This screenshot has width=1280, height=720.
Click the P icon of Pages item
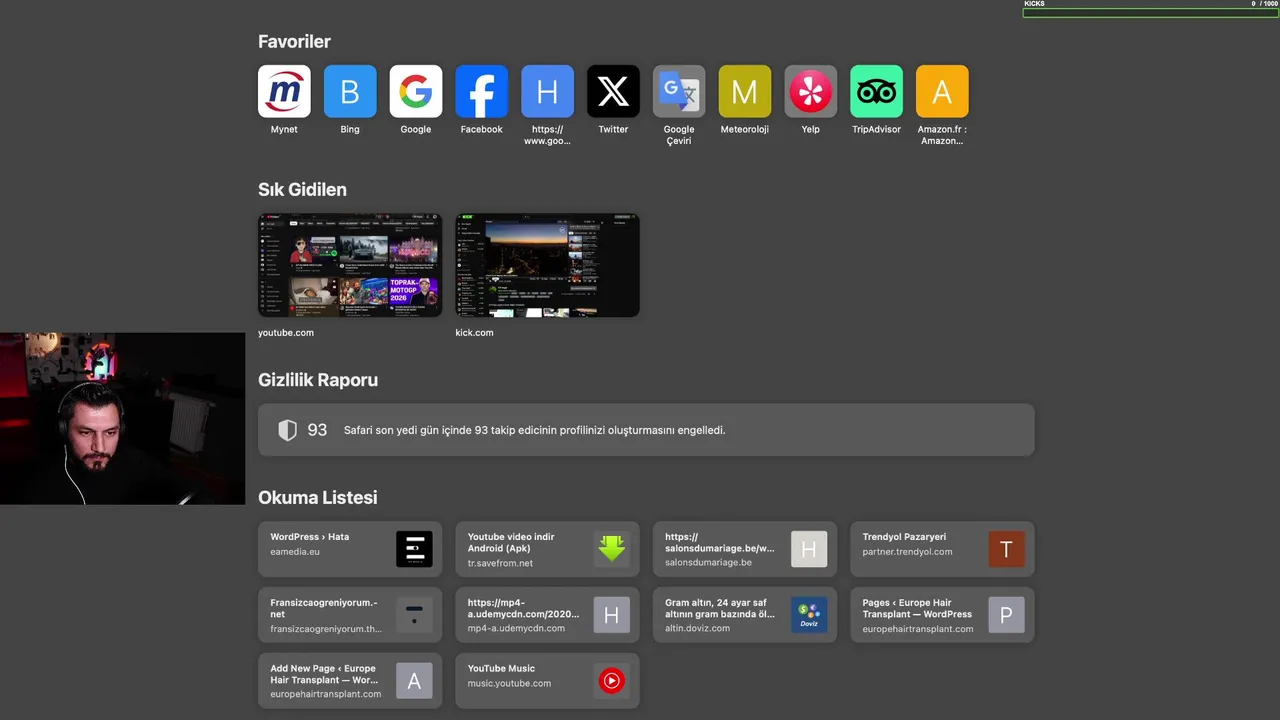pyautogui.click(x=1007, y=615)
